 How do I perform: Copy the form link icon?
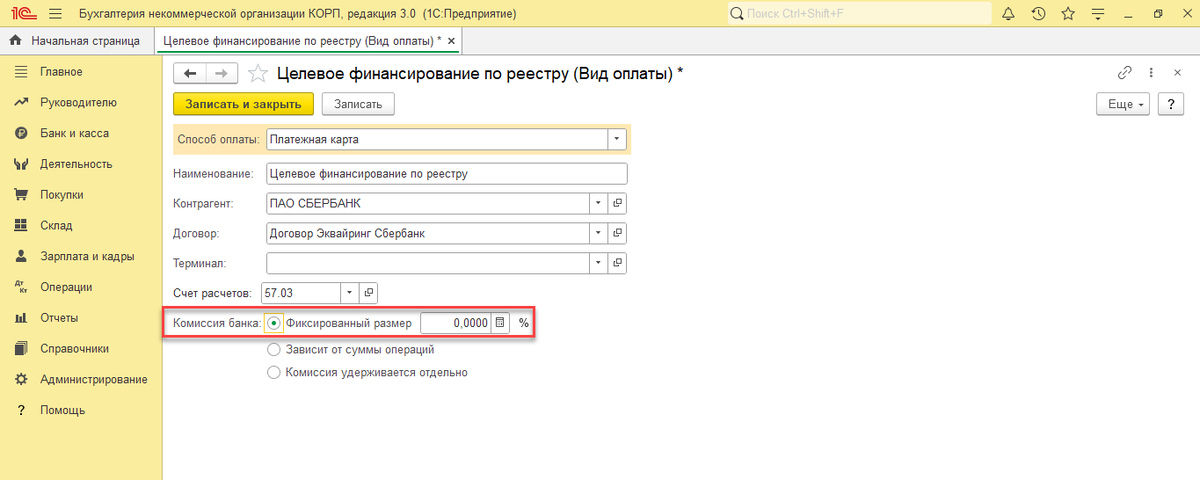point(1125,73)
